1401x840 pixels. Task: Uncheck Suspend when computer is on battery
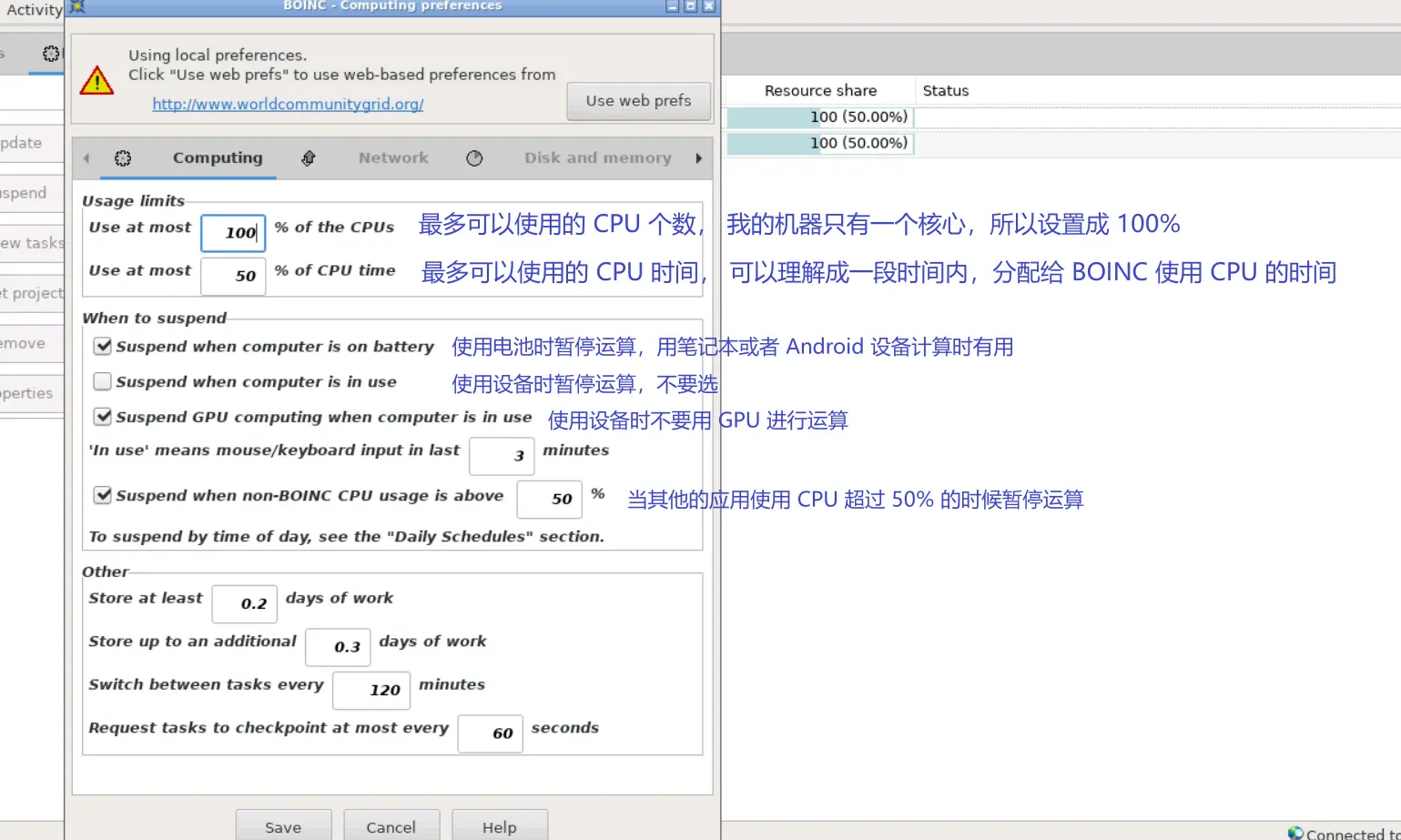pyautogui.click(x=103, y=347)
